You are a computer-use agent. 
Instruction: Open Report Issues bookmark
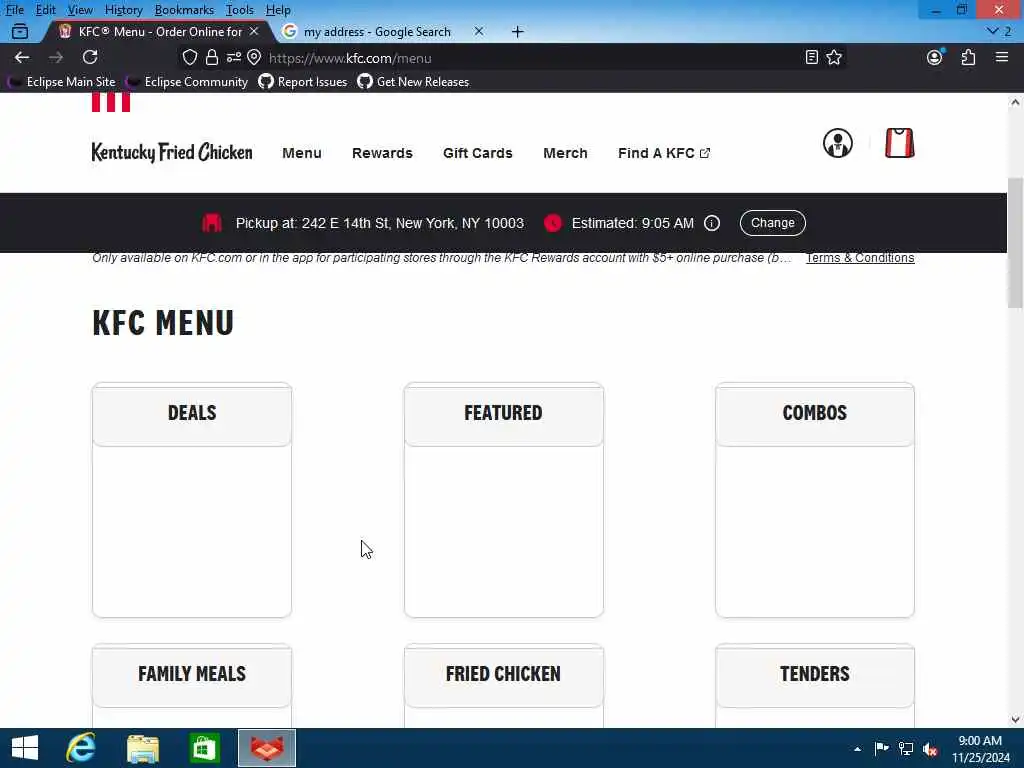pos(303,82)
